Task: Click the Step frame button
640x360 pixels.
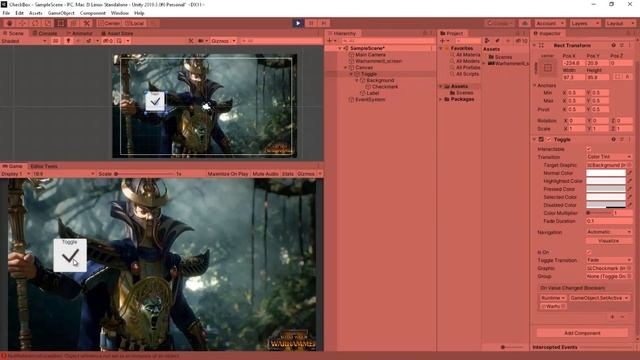Action: [324, 23]
